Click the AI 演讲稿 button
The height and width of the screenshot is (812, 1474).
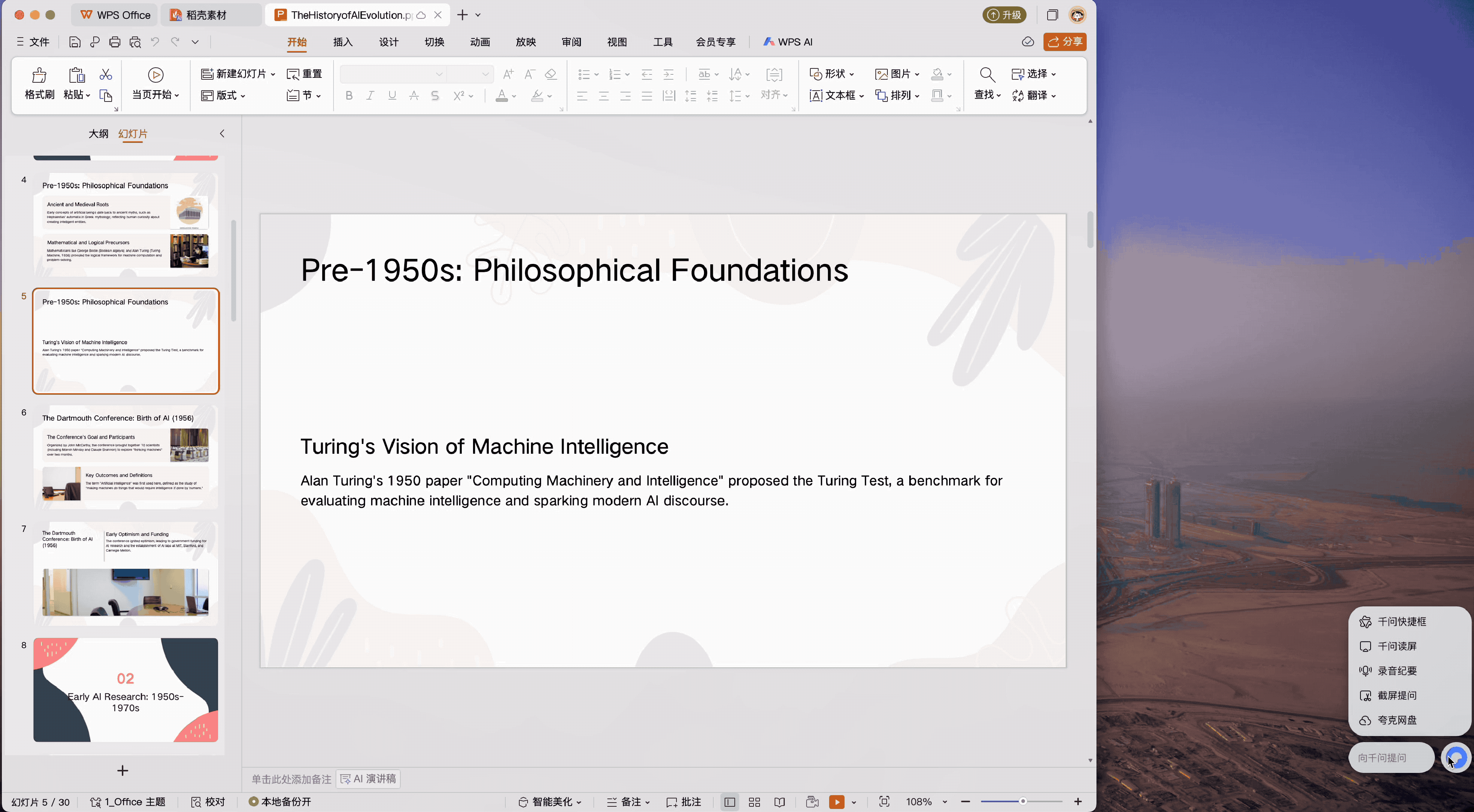tap(368, 779)
